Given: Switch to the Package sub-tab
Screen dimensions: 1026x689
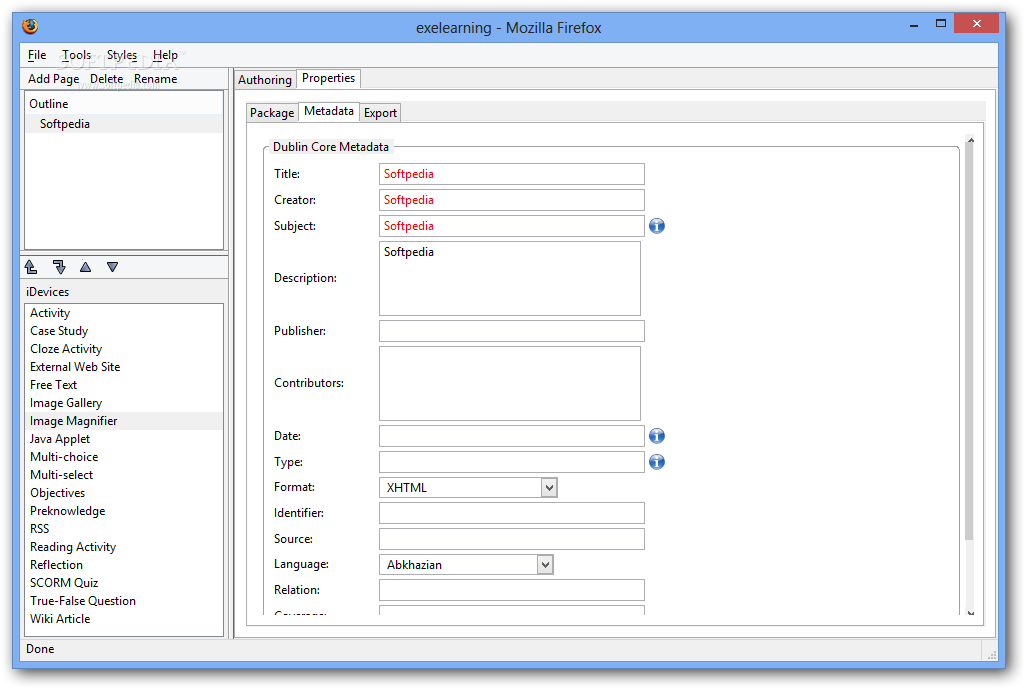Looking at the screenshot, I should pyautogui.click(x=272, y=113).
